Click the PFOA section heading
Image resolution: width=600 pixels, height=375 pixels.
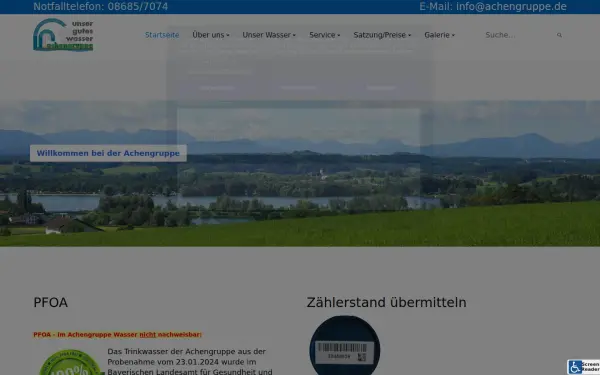point(51,302)
